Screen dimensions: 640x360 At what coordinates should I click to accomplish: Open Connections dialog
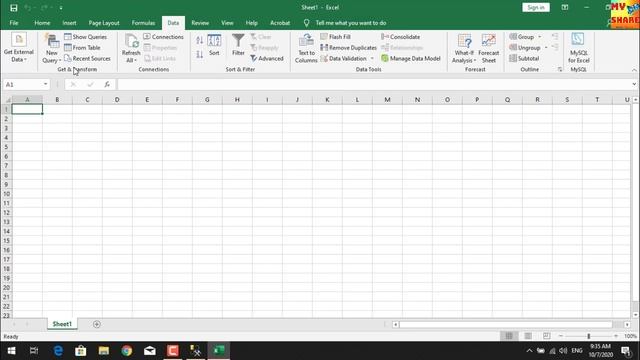point(163,37)
